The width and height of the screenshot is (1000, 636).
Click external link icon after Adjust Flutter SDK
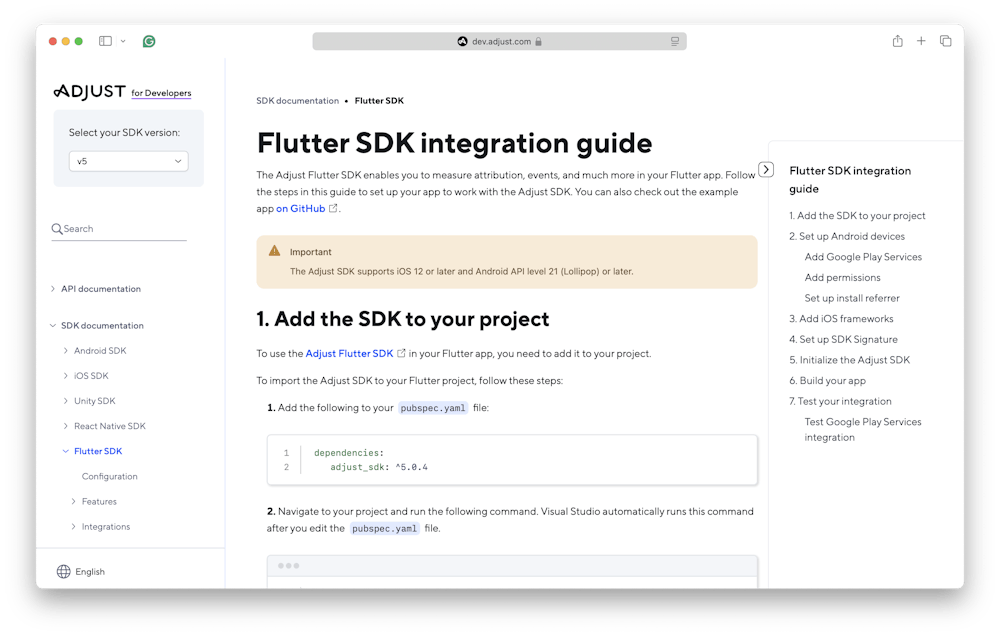(x=401, y=353)
